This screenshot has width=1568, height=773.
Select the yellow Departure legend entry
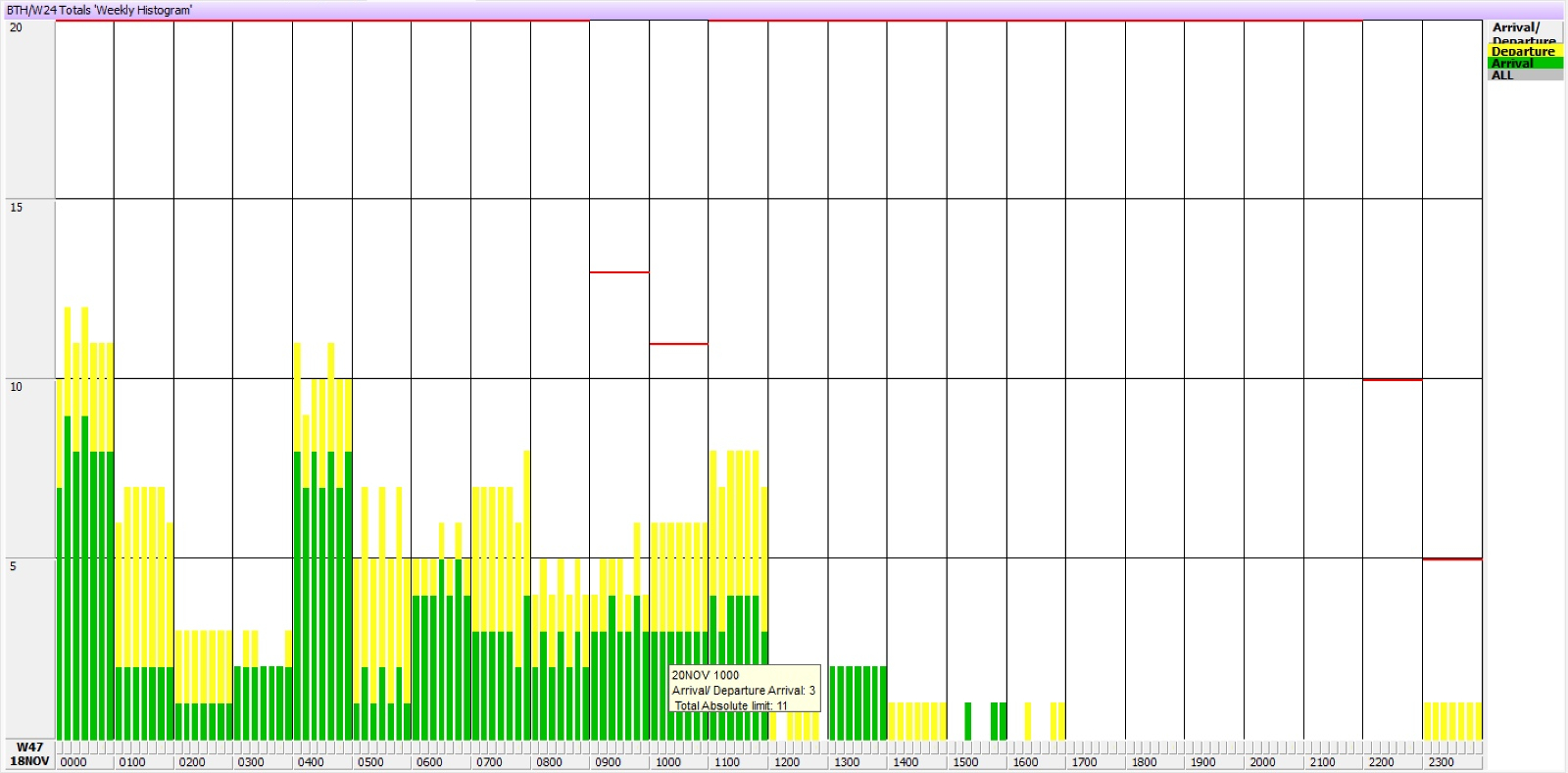(x=1524, y=51)
